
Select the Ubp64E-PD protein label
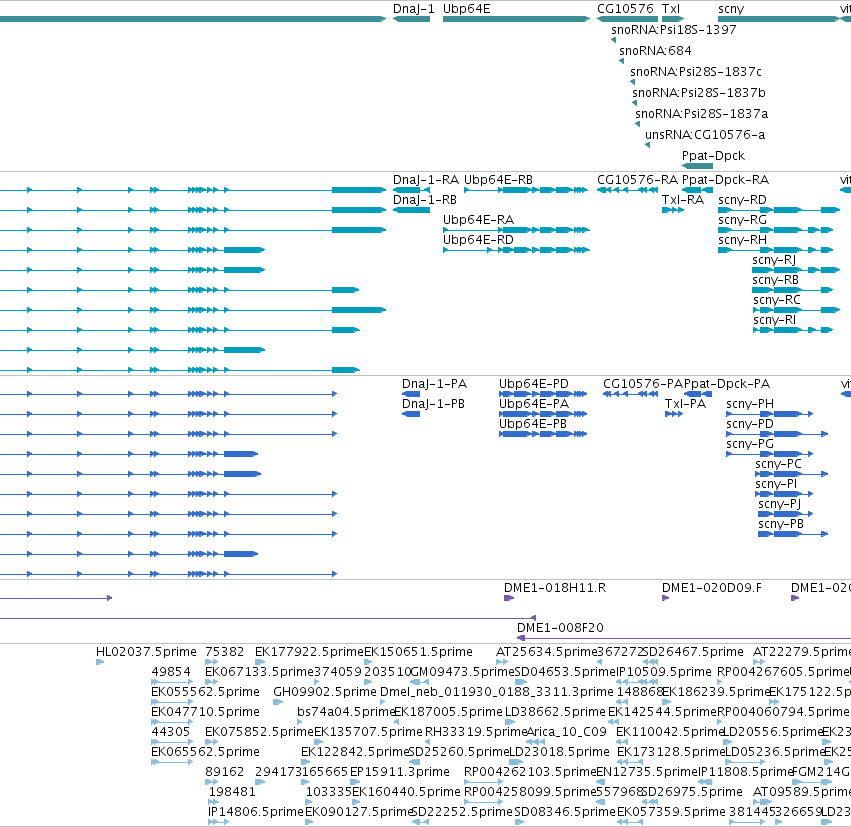(x=534, y=384)
